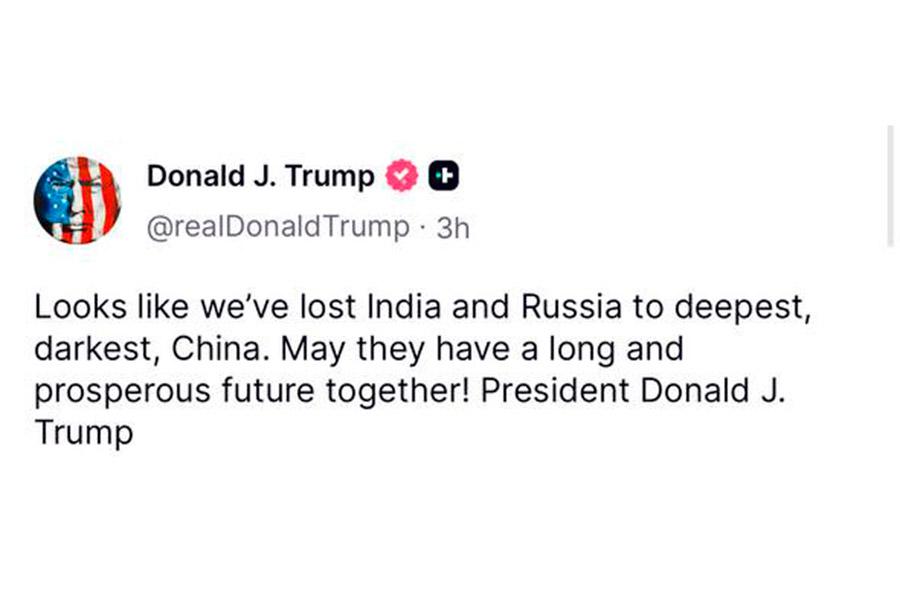Screen dimensions: 900x600
Task: Open the flag-themed profile avatar
Action: [77, 200]
